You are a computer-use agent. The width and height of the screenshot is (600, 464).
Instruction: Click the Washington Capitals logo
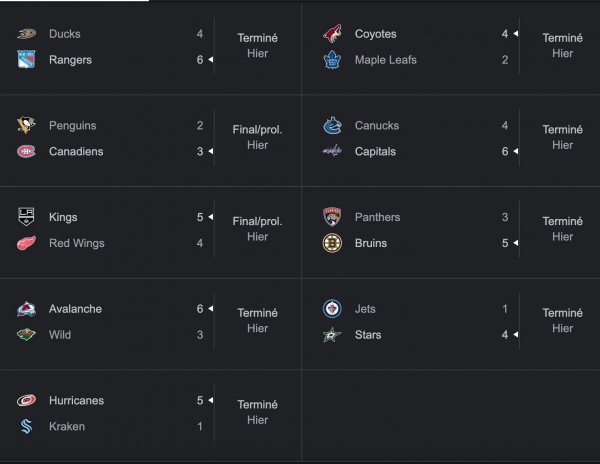point(332,152)
